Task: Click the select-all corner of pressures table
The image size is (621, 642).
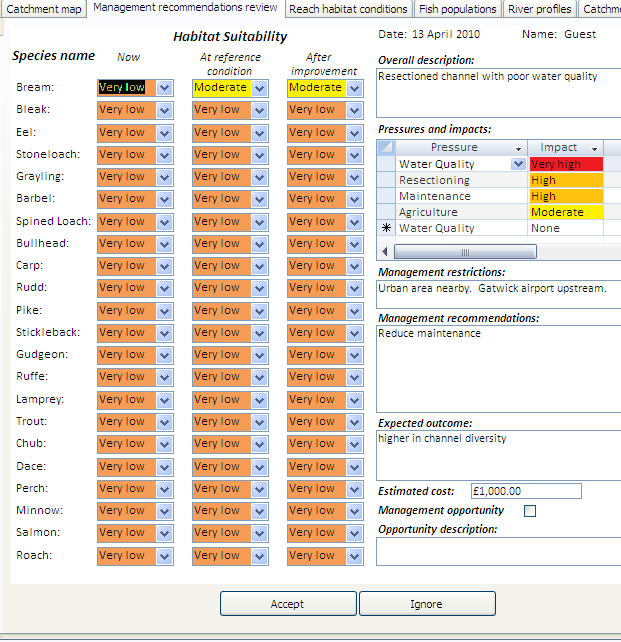Action: click(x=386, y=147)
